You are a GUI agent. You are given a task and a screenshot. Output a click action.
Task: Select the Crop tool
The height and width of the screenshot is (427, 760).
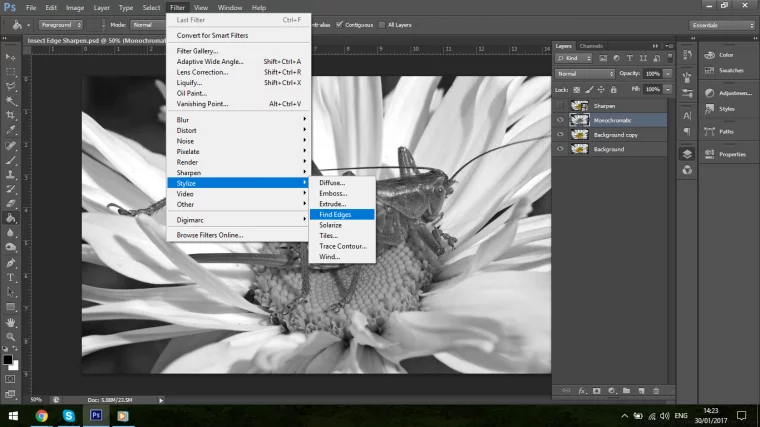click(x=10, y=115)
